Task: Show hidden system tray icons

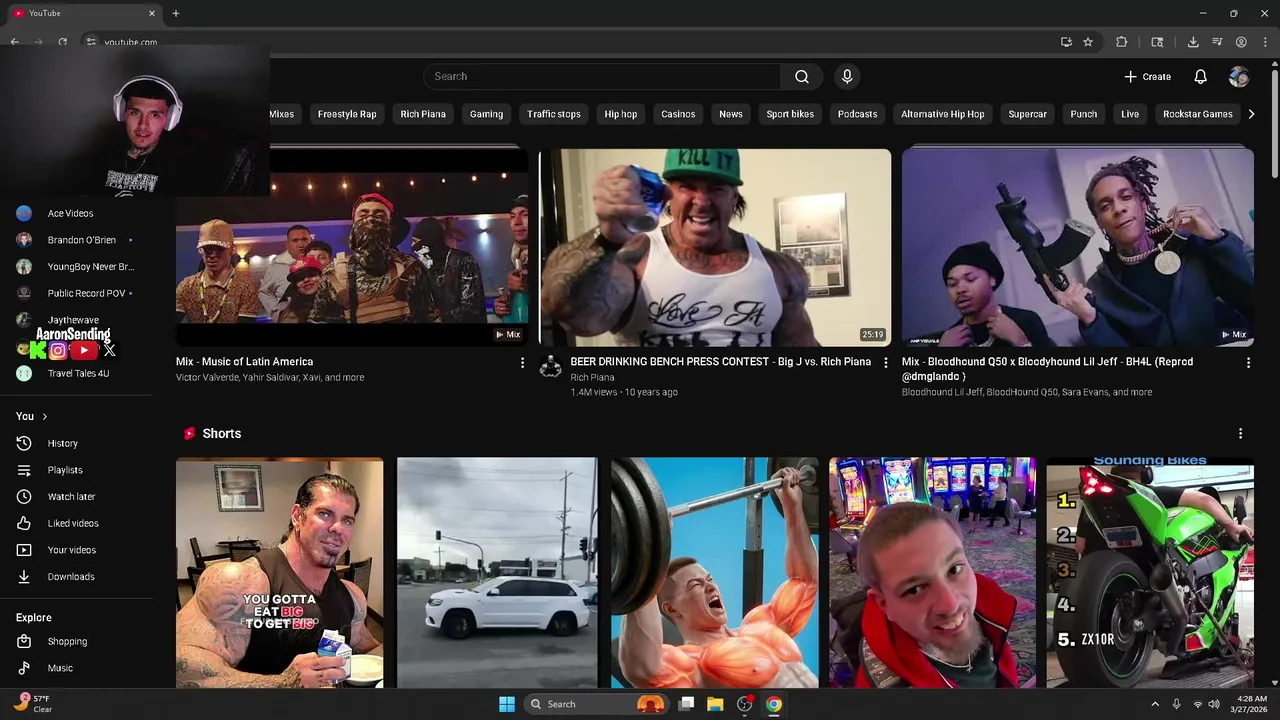Action: pyautogui.click(x=1155, y=704)
